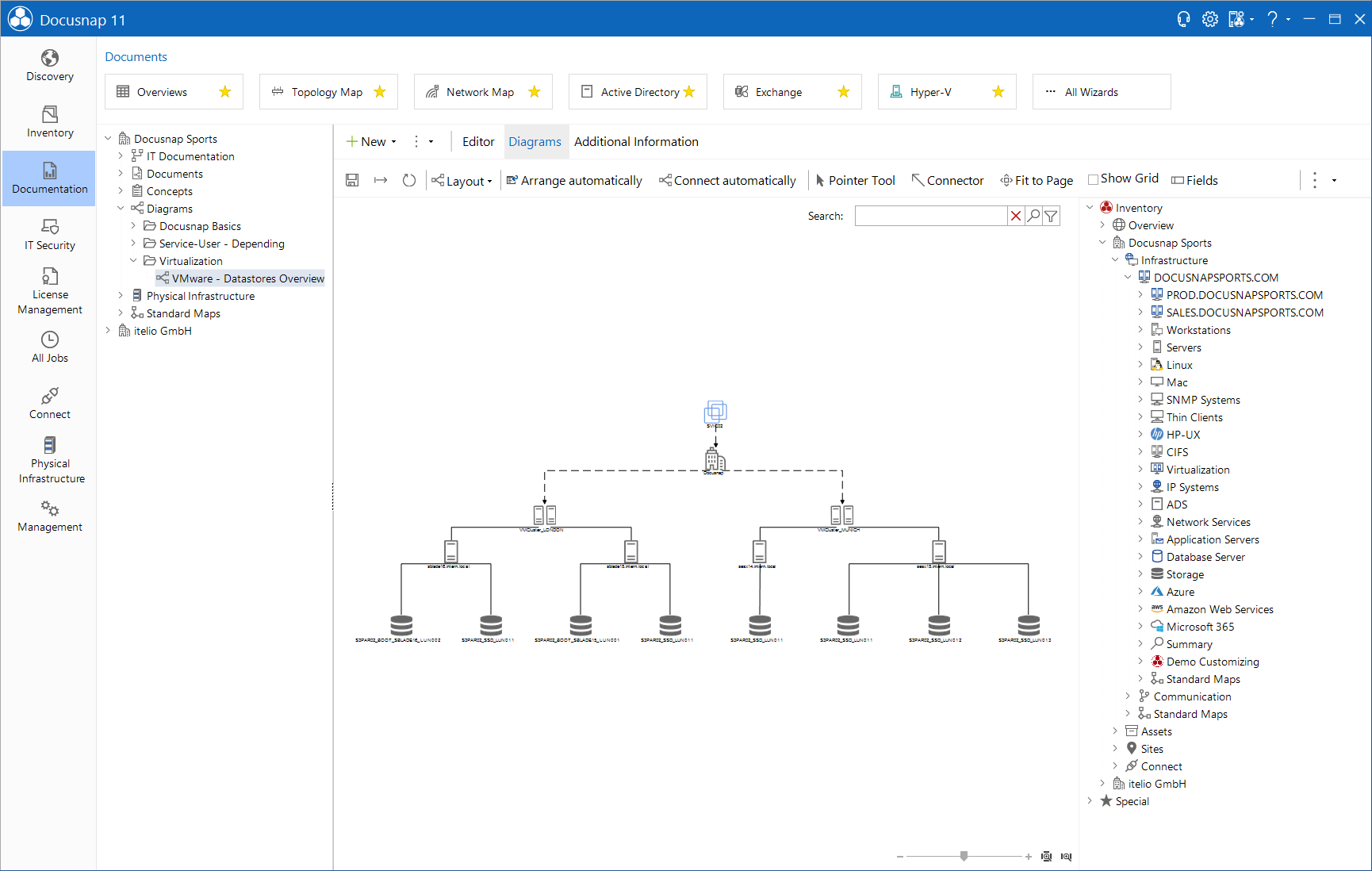This screenshot has width=1372, height=871.
Task: Click the zoom in plus icon
Action: coord(1029,857)
